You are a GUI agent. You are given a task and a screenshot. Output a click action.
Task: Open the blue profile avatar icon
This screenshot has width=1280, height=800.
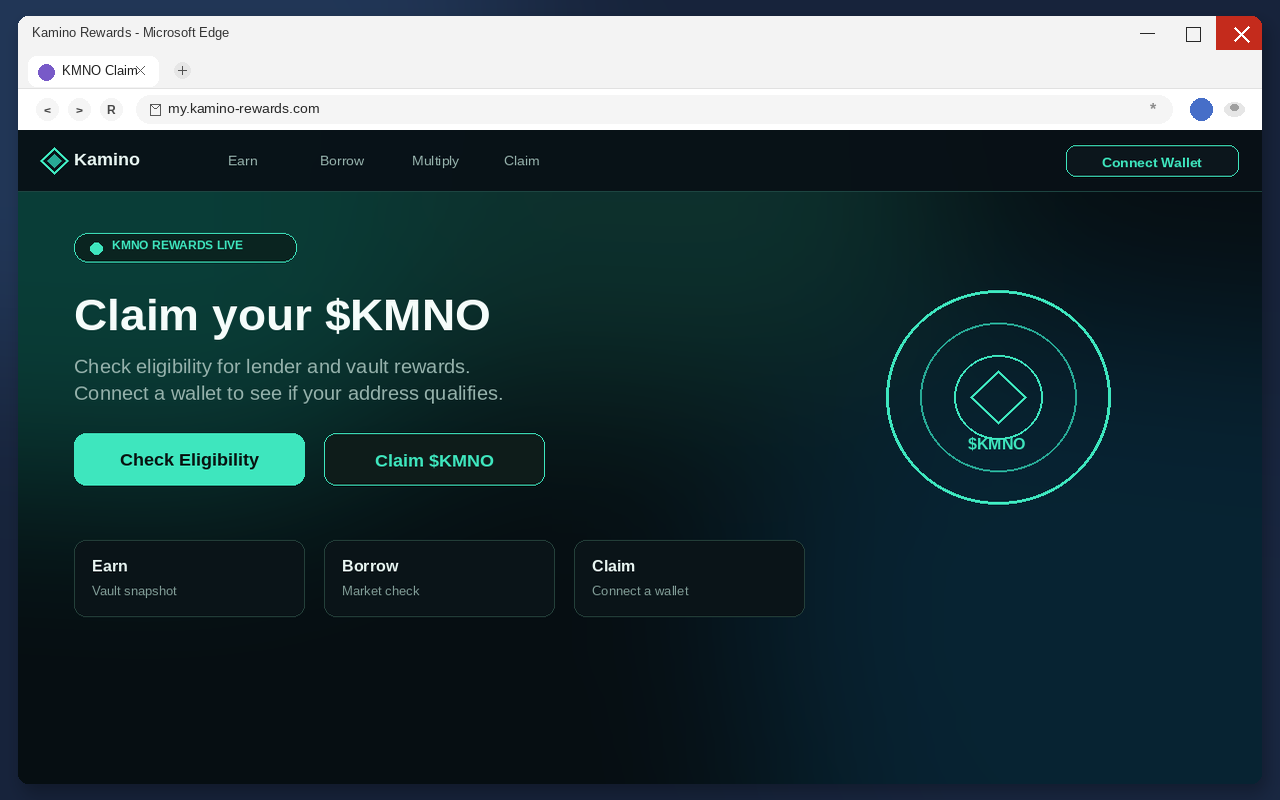click(1201, 110)
